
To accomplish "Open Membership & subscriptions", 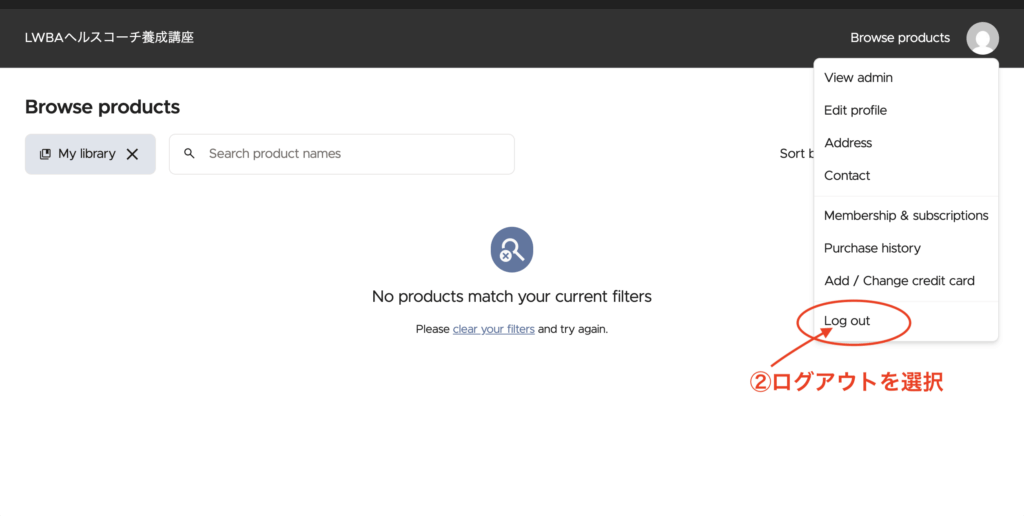I will pyautogui.click(x=905, y=216).
